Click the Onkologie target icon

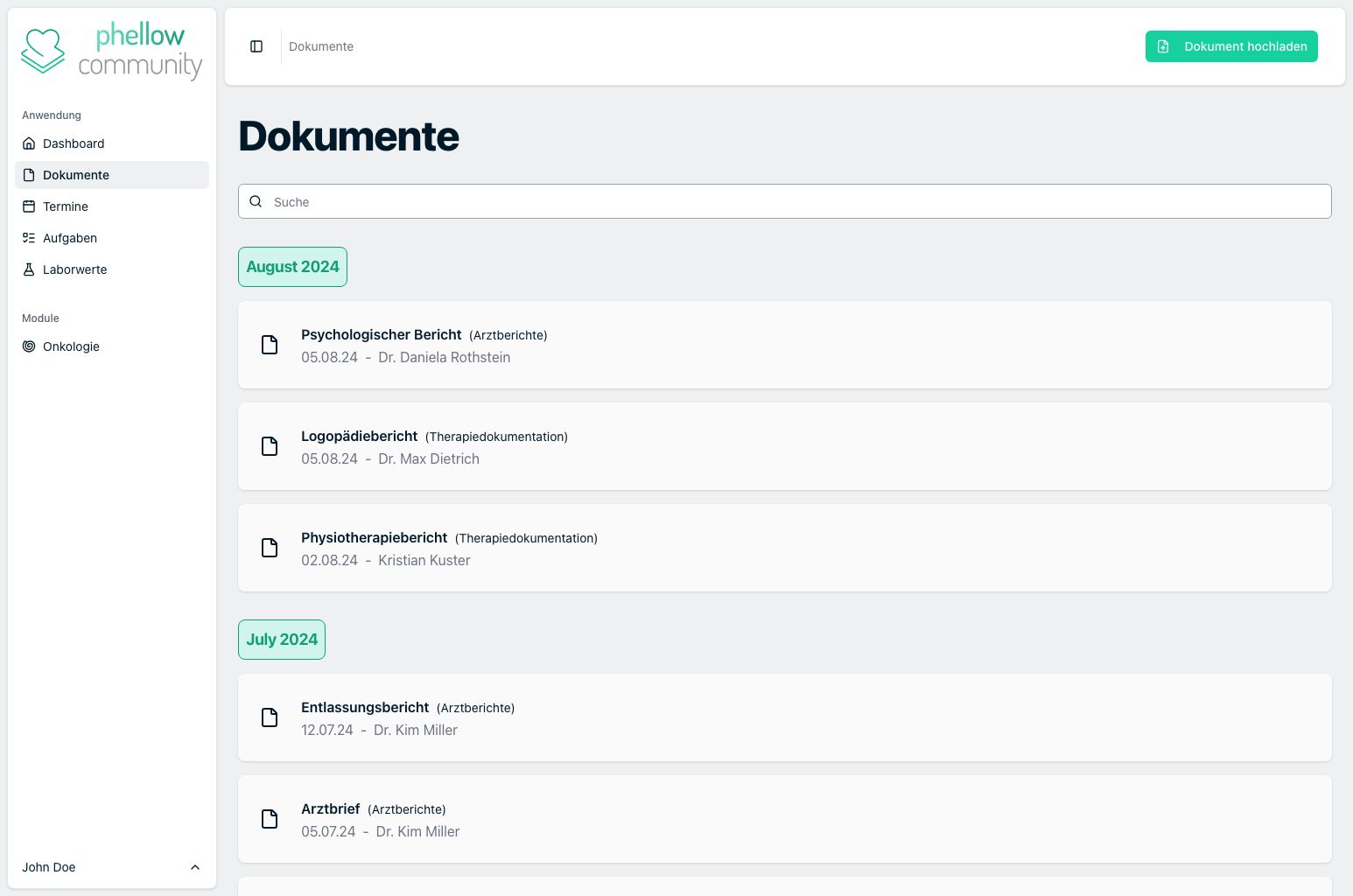point(29,346)
